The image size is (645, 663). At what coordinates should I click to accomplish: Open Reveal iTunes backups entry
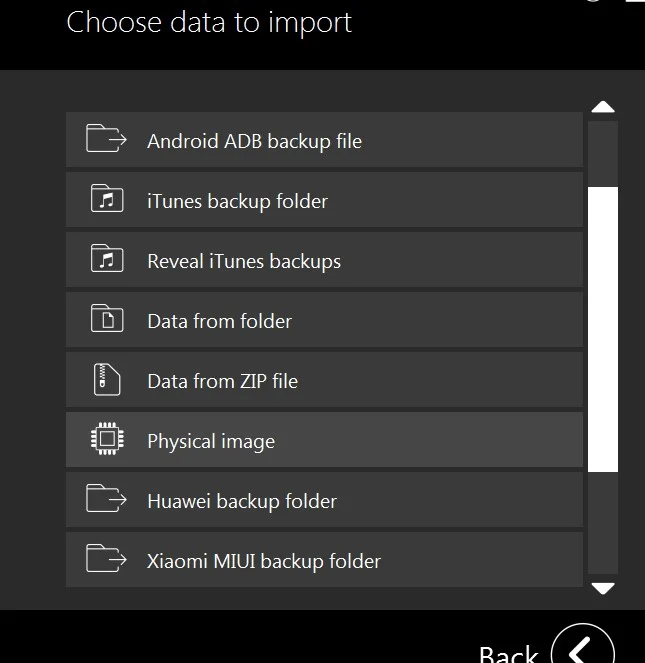(324, 260)
